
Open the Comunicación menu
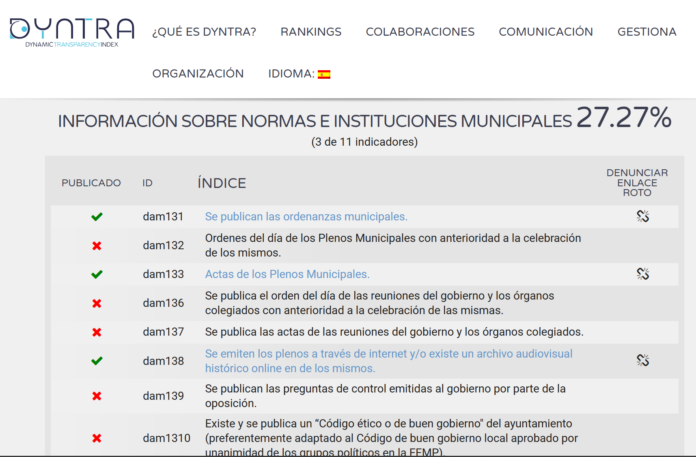(x=546, y=32)
